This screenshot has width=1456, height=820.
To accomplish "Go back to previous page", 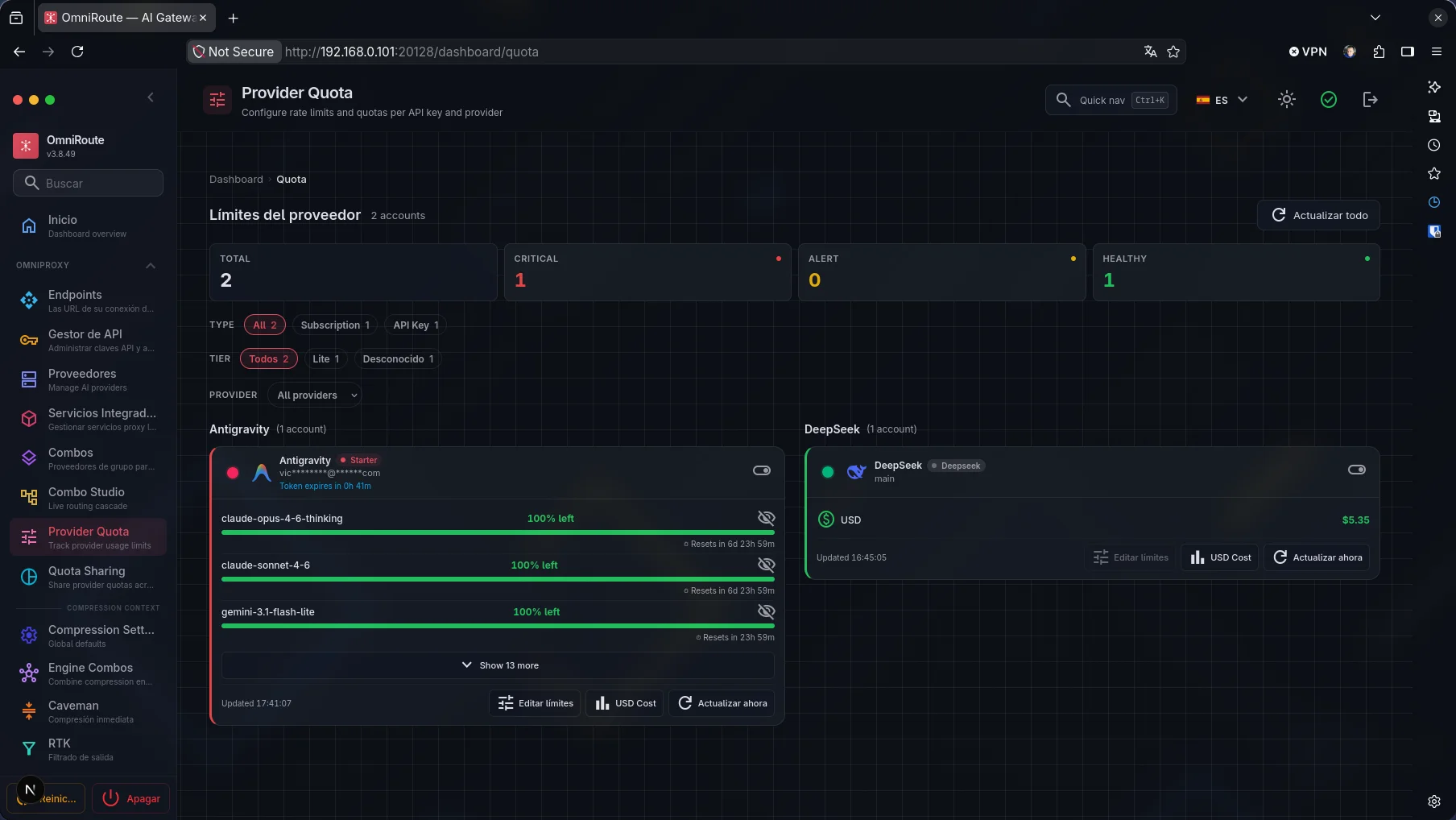I will tap(19, 52).
